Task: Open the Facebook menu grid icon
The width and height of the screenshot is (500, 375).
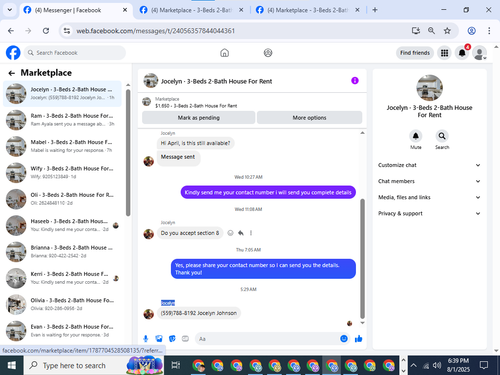Action: [x=444, y=53]
